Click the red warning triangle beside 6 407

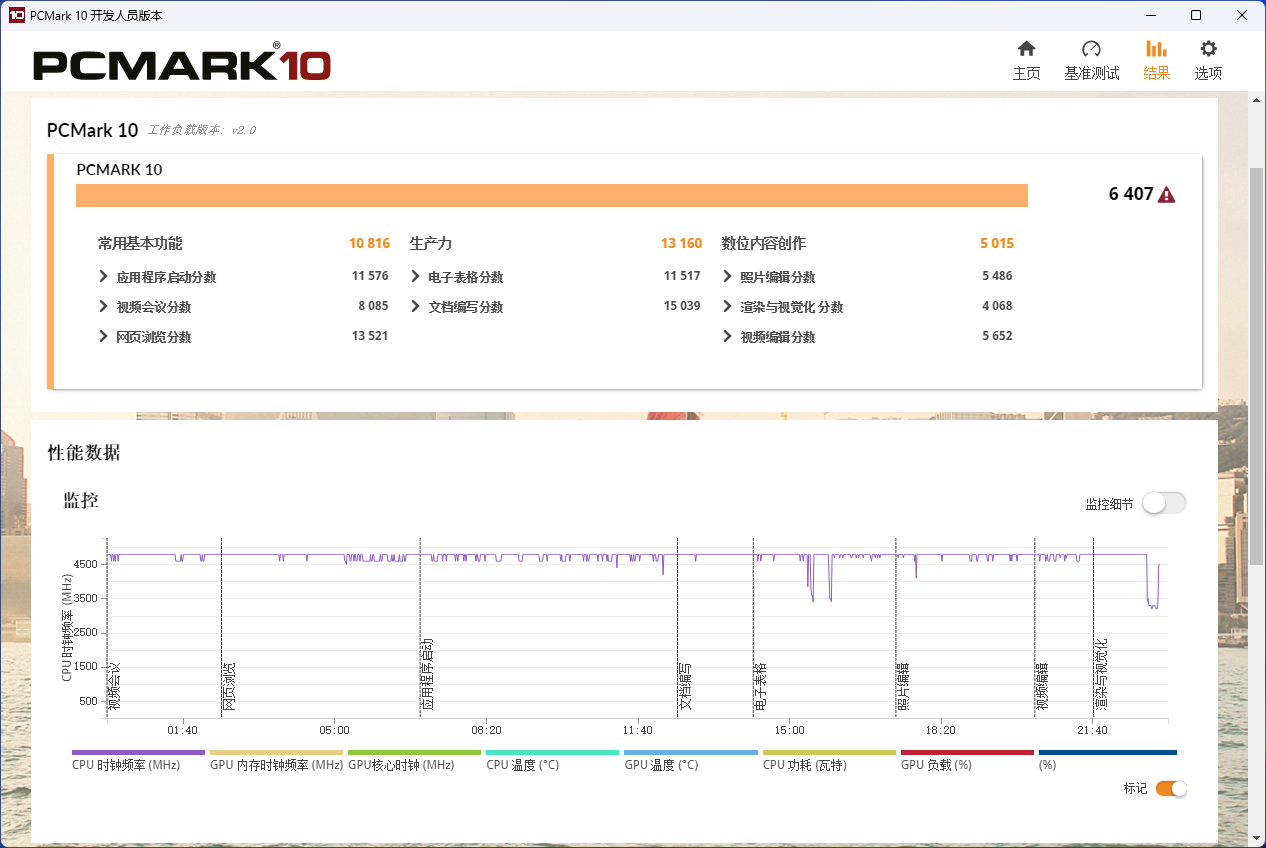coord(1166,195)
